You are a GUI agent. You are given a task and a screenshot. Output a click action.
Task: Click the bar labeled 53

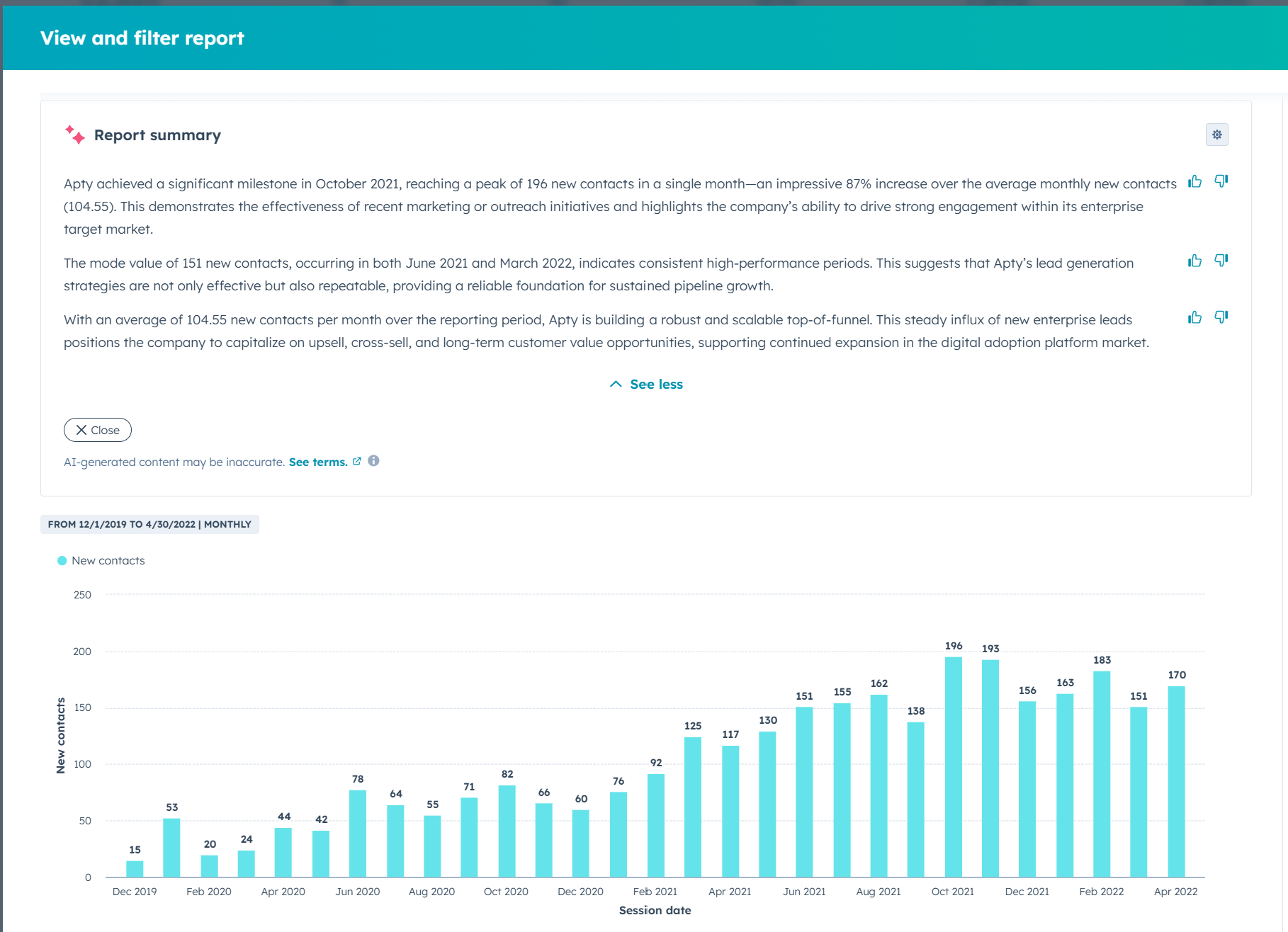(171, 848)
